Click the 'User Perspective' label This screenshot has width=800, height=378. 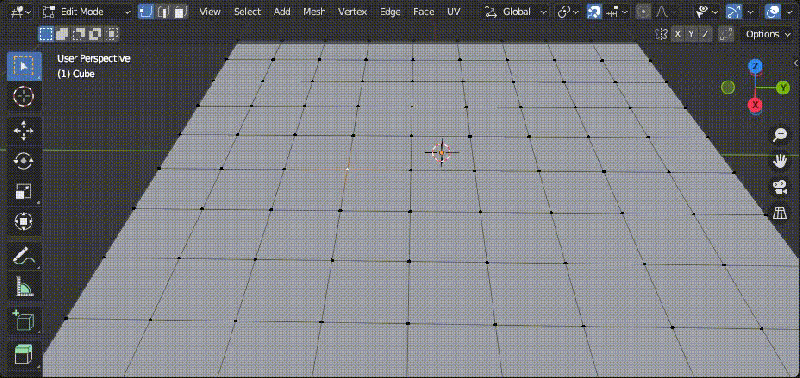click(94, 59)
